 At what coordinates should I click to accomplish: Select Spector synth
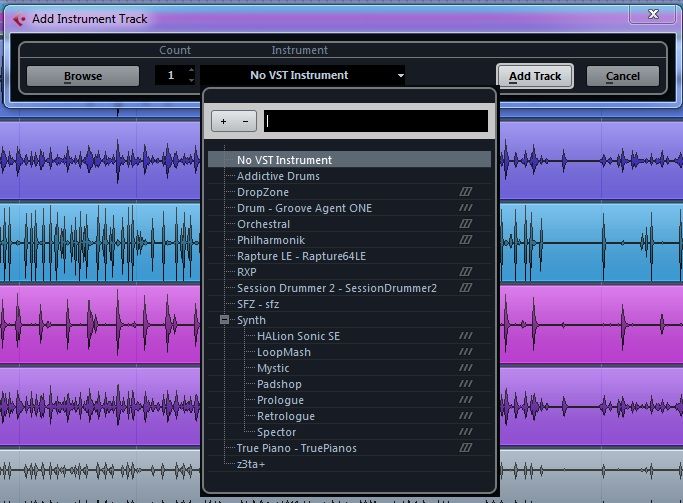(349, 432)
